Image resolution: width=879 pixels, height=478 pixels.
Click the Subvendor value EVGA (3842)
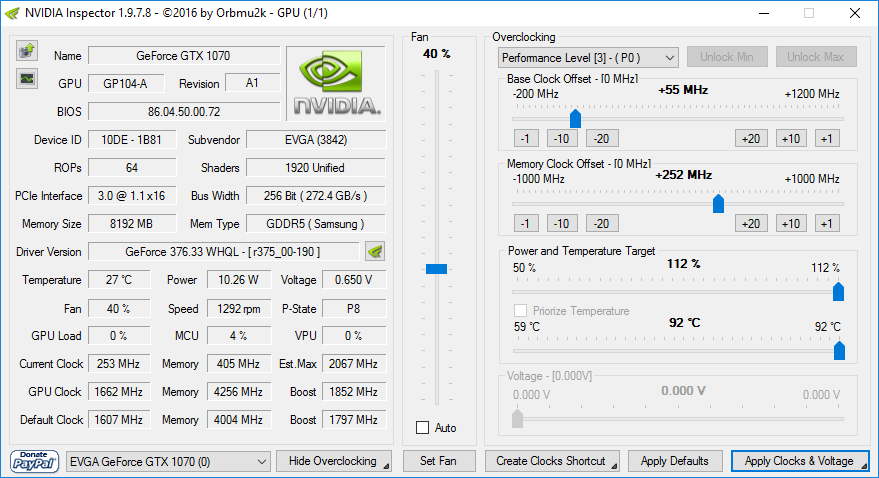316,140
